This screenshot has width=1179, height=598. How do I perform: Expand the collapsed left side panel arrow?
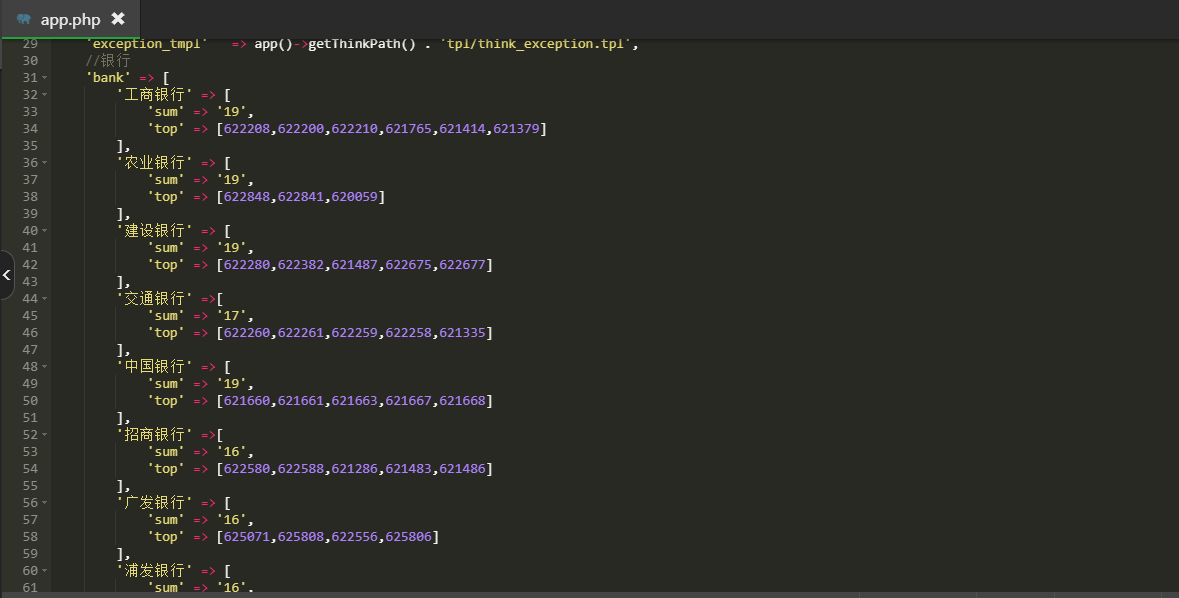[6, 275]
